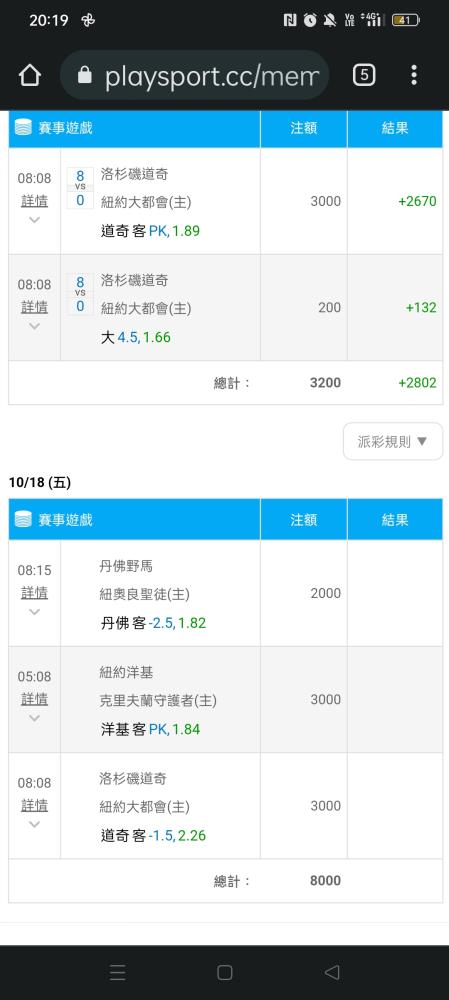This screenshot has width=449, height=1000.
Task: Tap the Android home square icon
Action: (224, 972)
